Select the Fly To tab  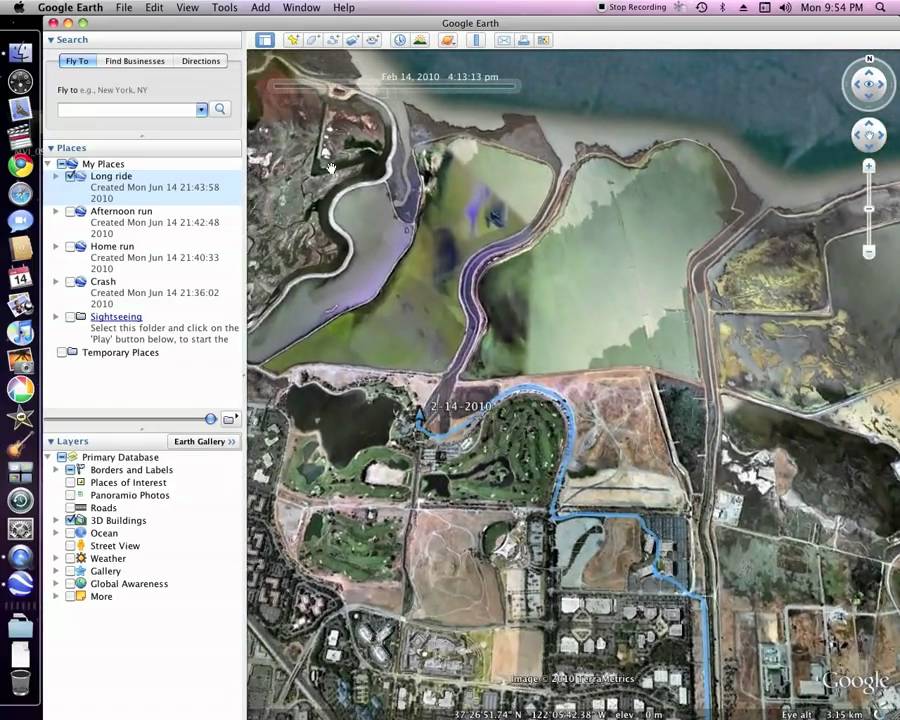point(77,61)
